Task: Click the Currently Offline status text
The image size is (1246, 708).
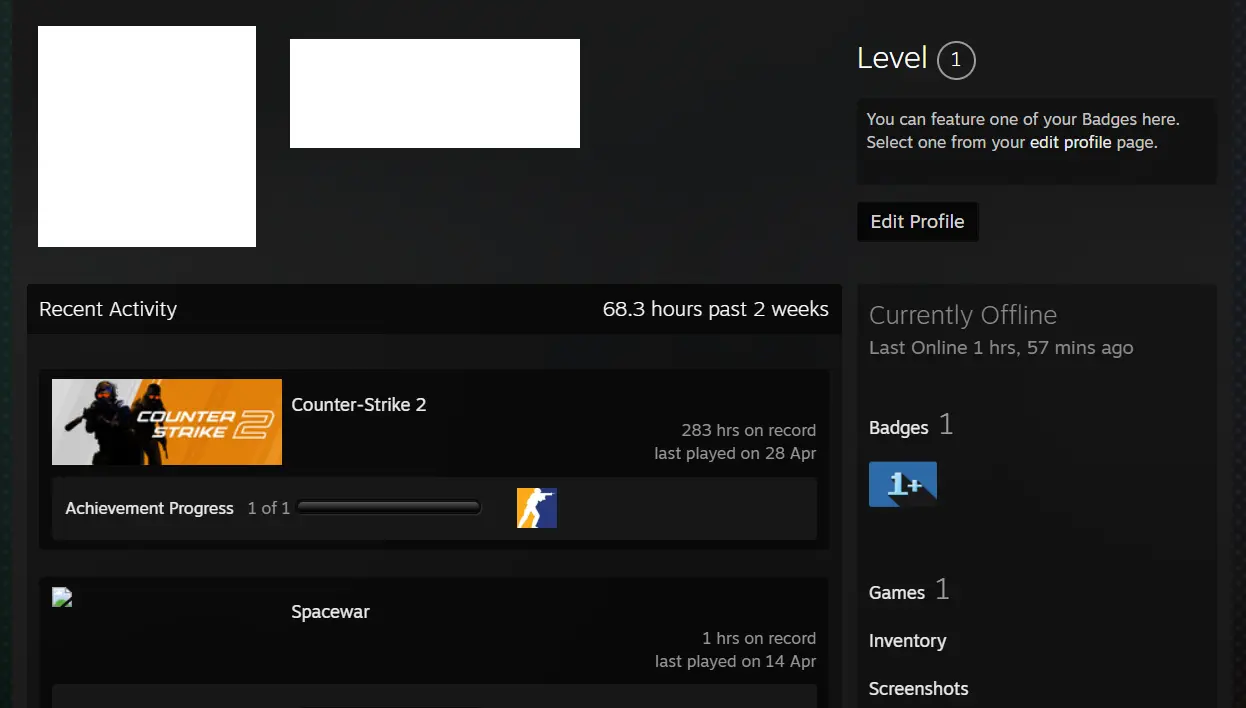Action: point(963,315)
